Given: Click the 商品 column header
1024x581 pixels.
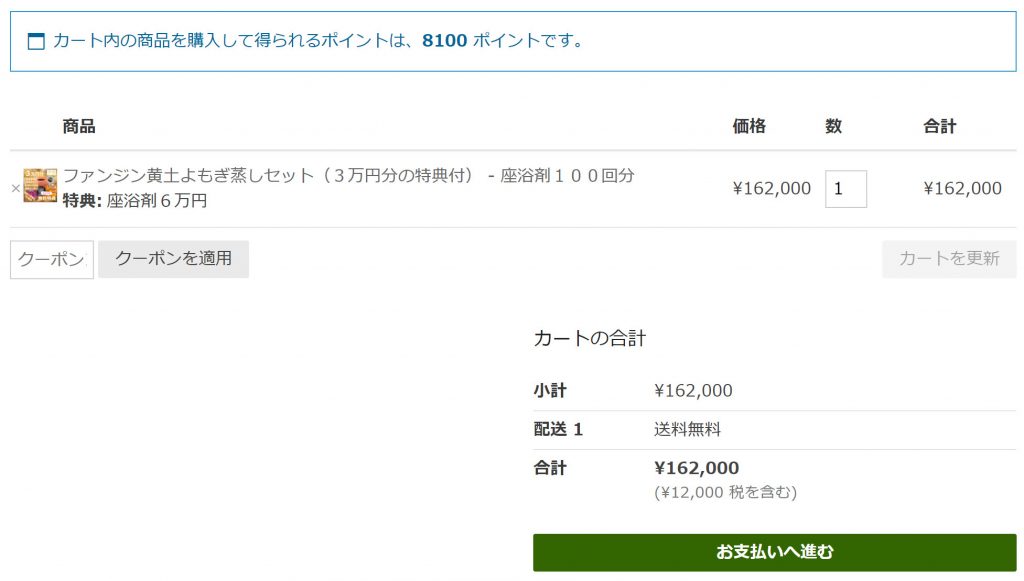Looking at the screenshot, I should [x=79, y=126].
